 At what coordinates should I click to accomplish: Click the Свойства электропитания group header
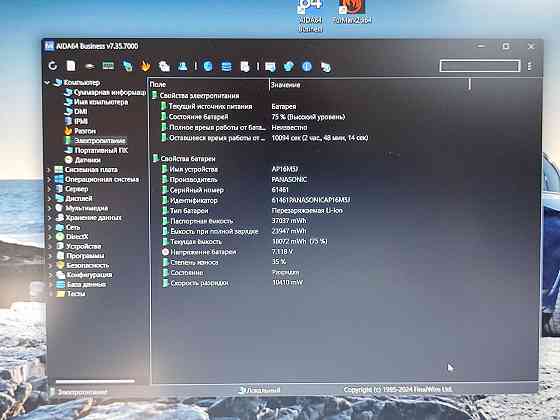click(x=196, y=96)
